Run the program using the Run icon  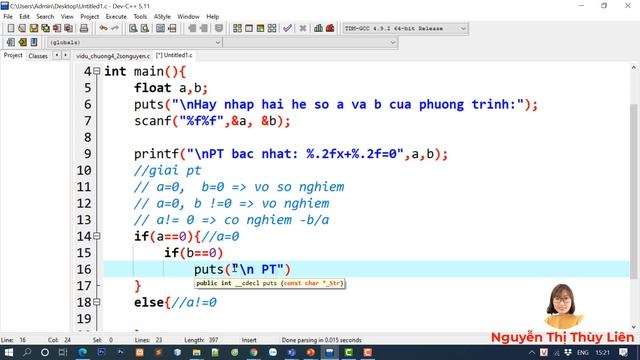coord(249,28)
